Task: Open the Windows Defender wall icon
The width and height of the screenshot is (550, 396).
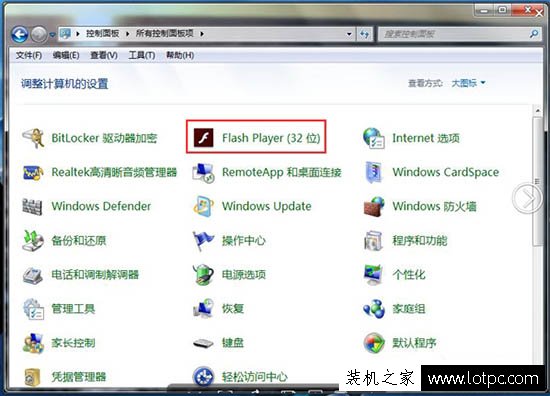Action: (33, 206)
